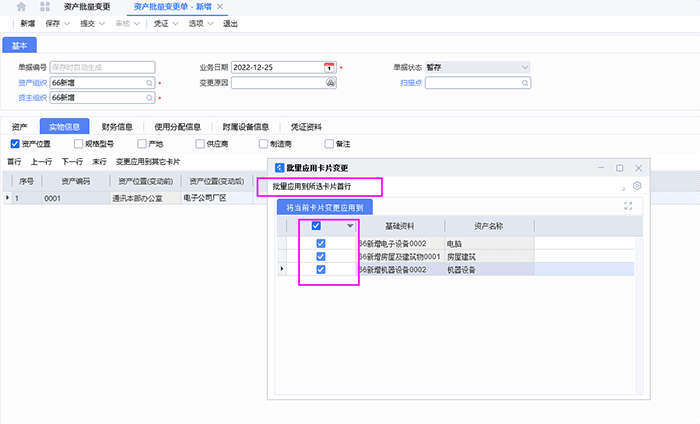Select the 实物信息 tab
Screen dimensions: 700x424
[64, 127]
